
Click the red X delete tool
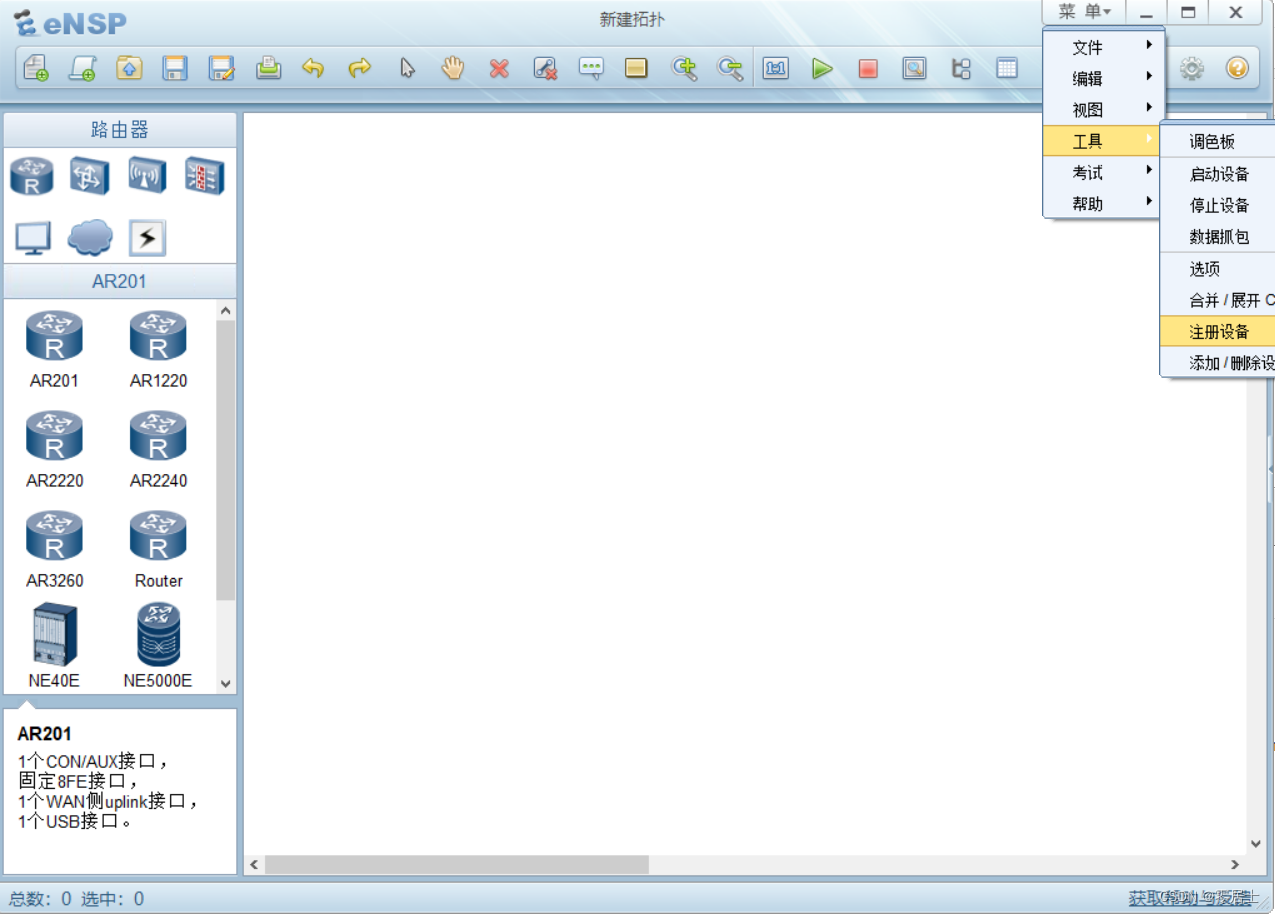pyautogui.click(x=499, y=68)
